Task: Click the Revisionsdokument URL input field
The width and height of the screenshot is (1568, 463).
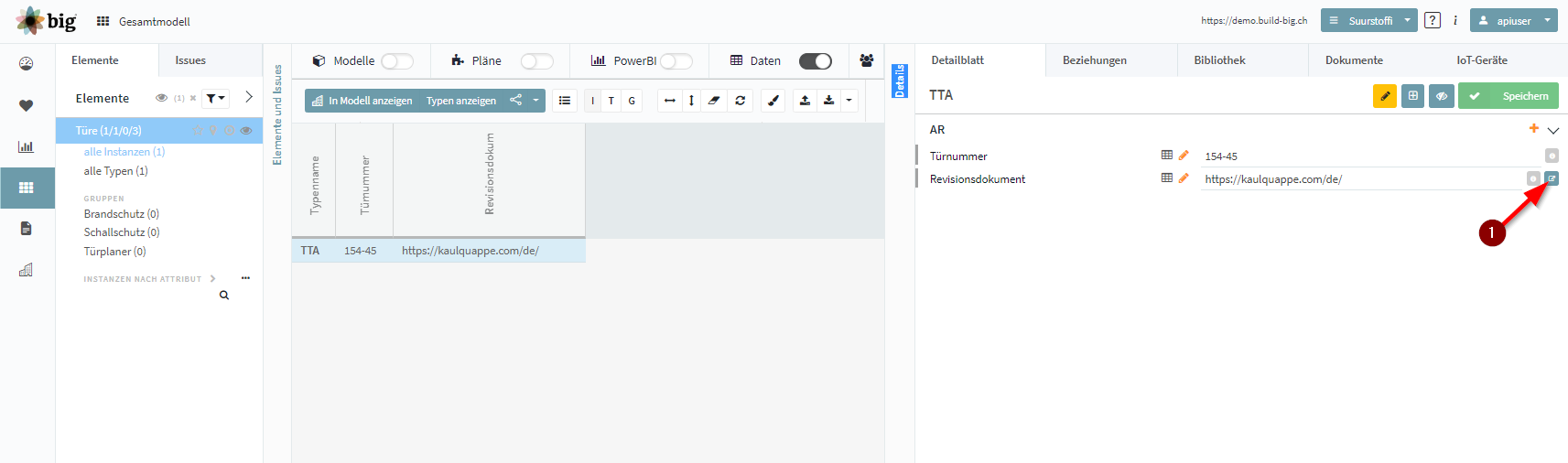Action: coord(1362,179)
